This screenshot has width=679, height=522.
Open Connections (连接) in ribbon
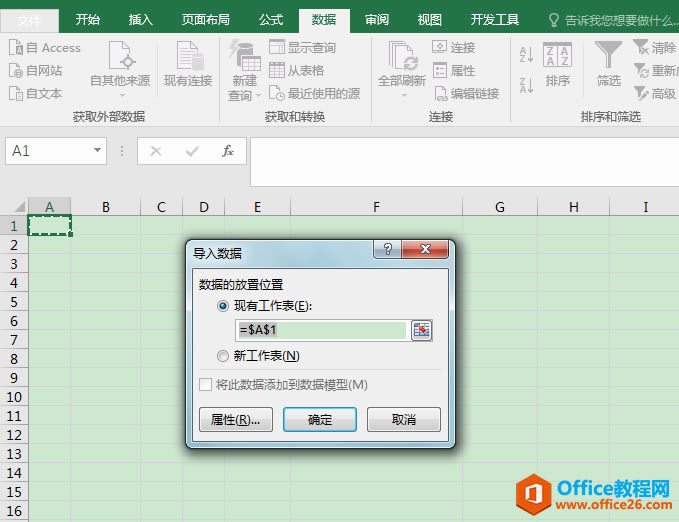pos(454,47)
